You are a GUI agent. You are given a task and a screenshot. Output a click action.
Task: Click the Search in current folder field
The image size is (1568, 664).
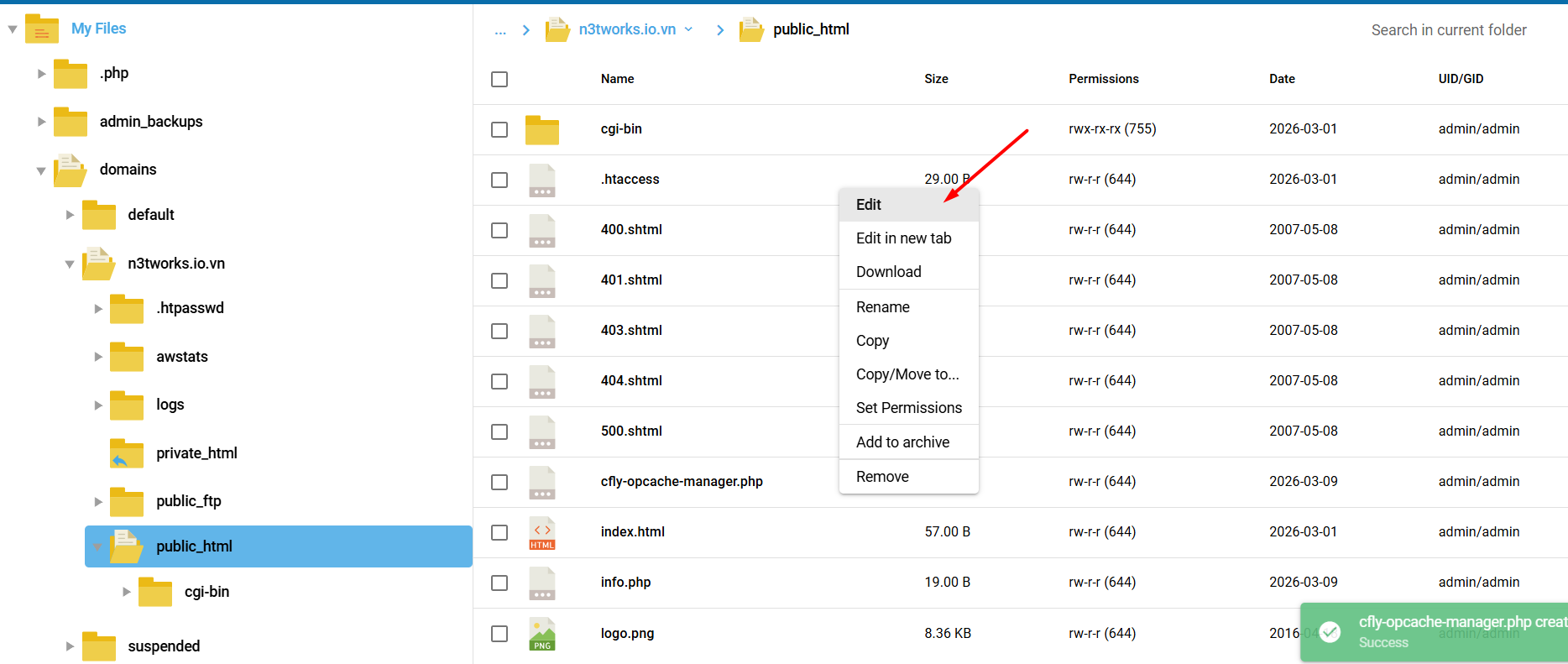tap(1448, 30)
